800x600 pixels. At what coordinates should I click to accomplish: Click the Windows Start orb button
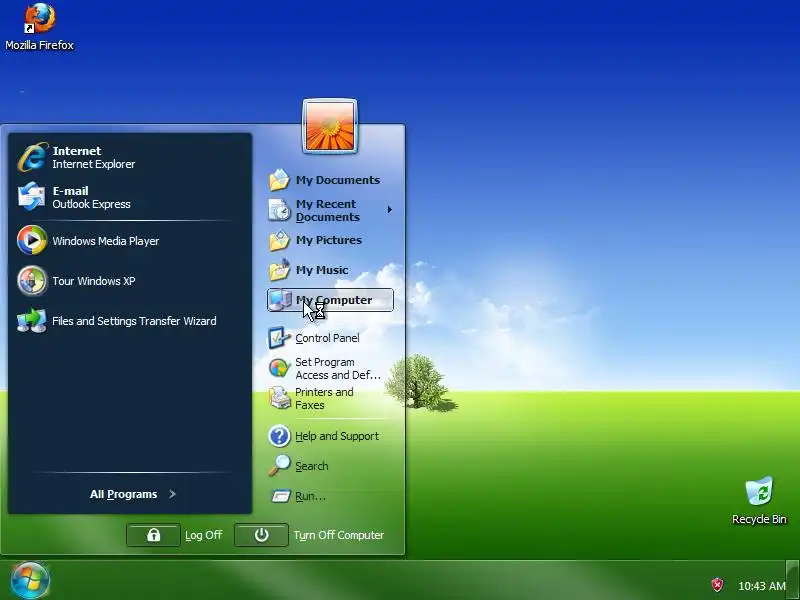tap(30, 580)
